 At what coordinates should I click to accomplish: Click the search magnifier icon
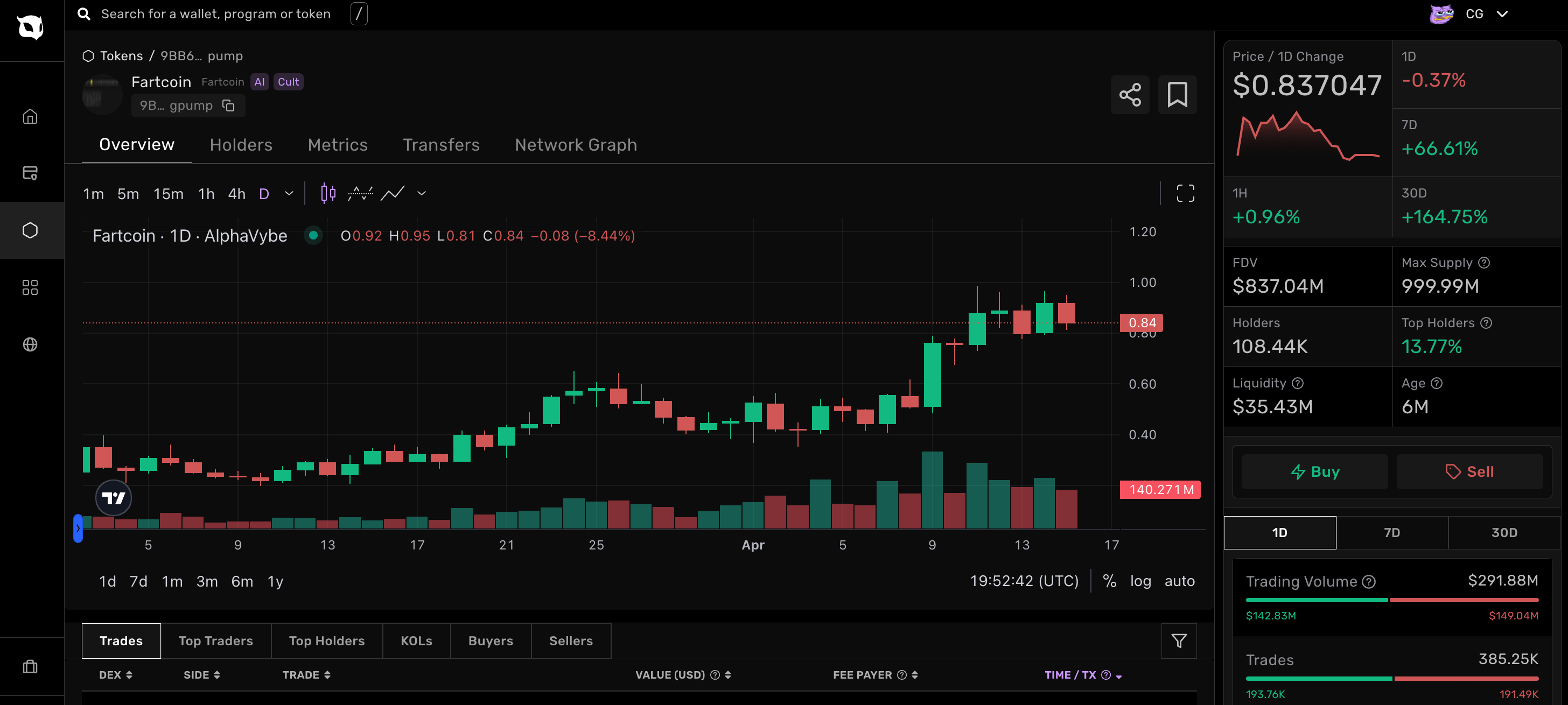point(84,14)
